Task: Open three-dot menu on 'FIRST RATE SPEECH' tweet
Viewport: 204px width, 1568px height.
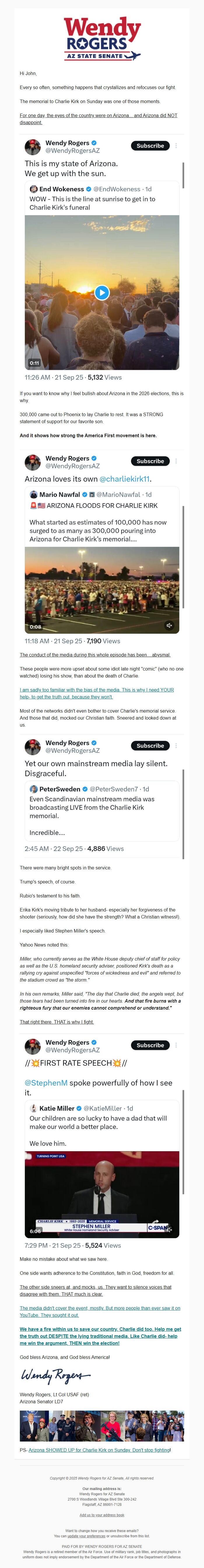Action: [176, 1045]
